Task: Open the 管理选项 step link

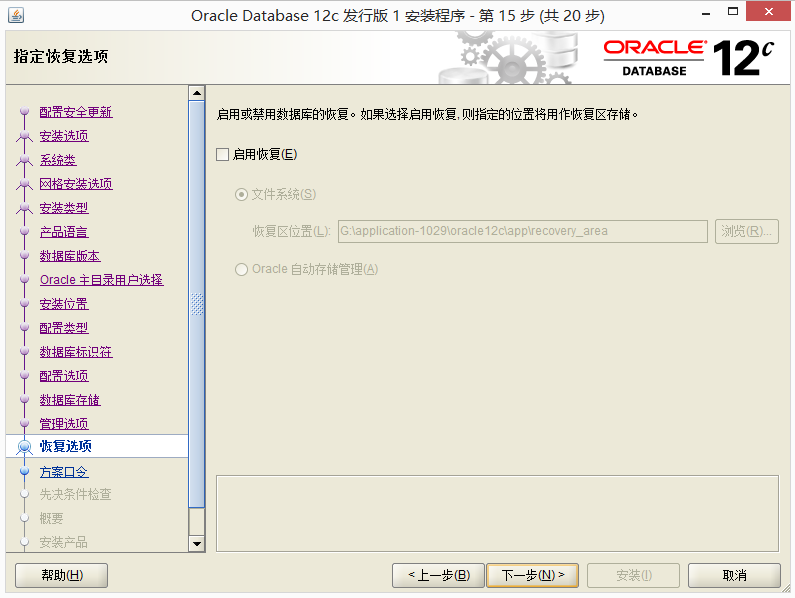Action: click(x=64, y=424)
